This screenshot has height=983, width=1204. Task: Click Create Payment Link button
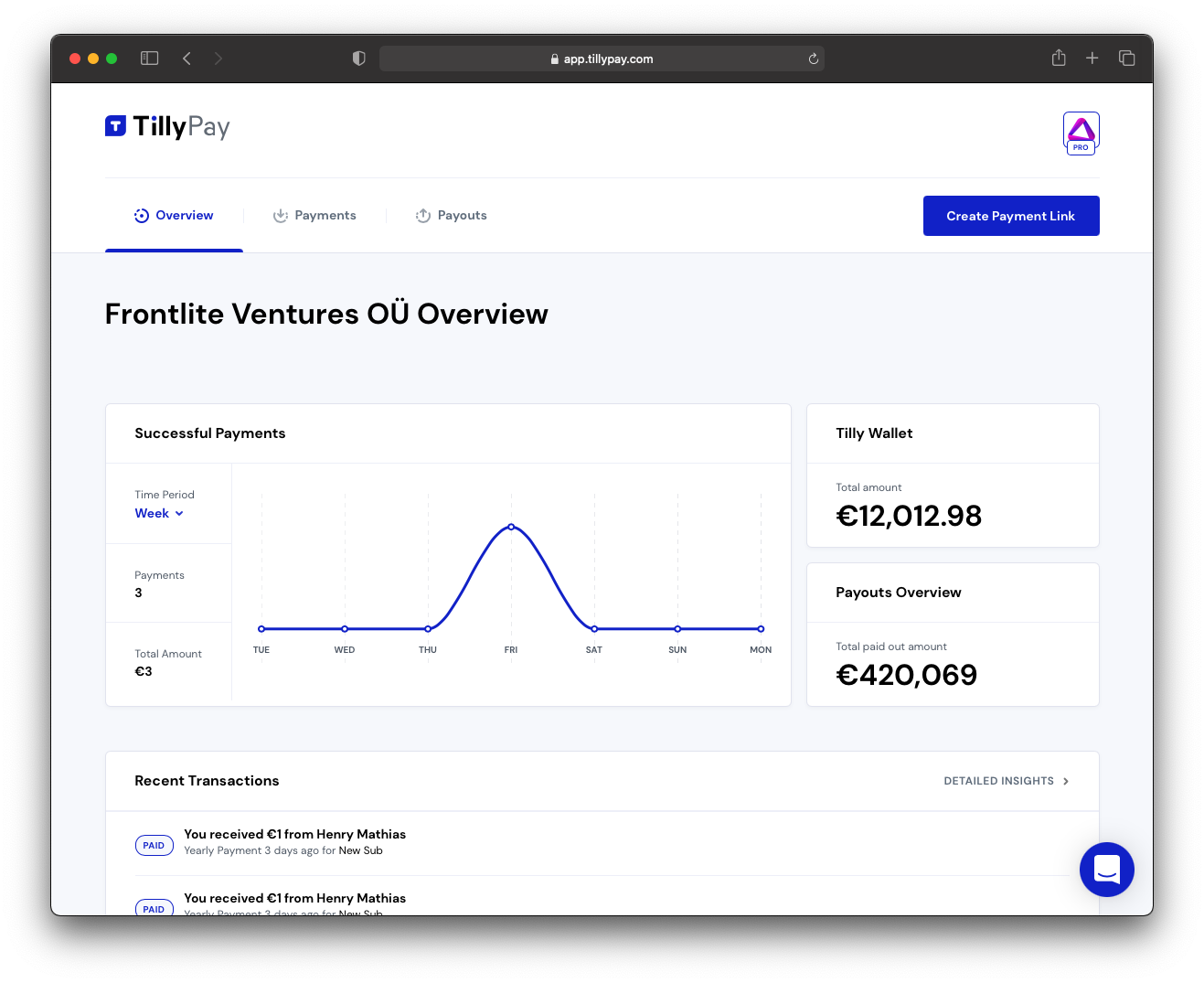[x=1011, y=216]
